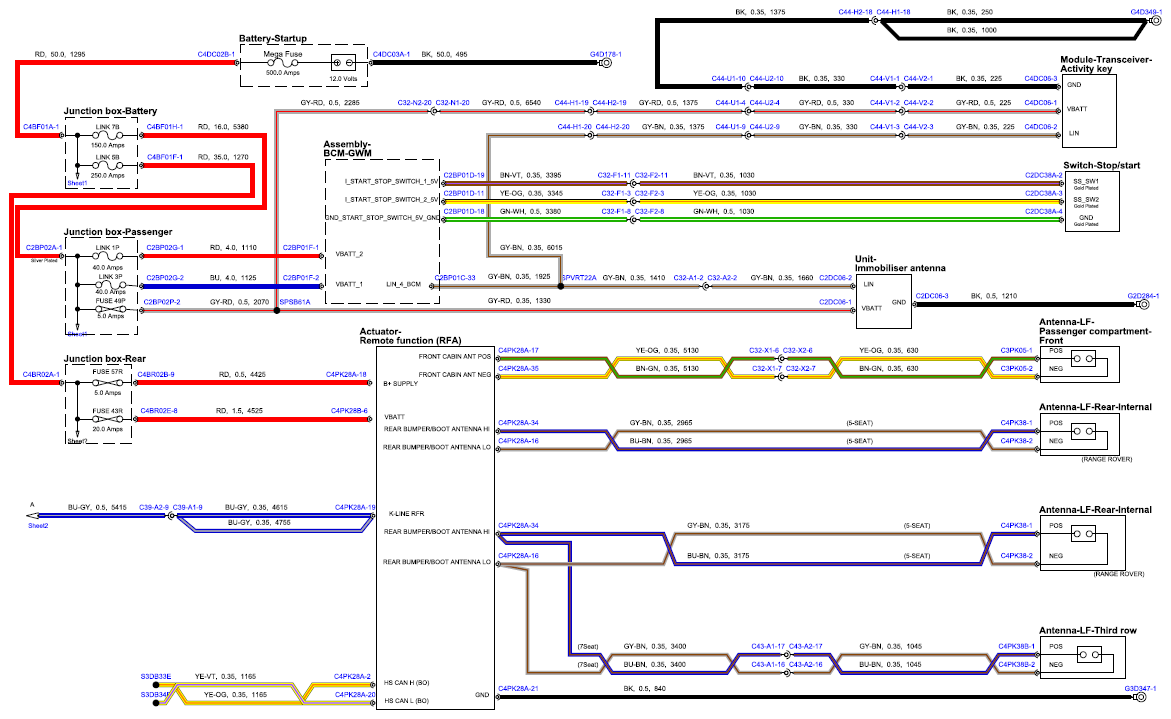The image size is (1171, 719).
Task: Select the FUSE 57R fuse symbol
Action: (108, 382)
